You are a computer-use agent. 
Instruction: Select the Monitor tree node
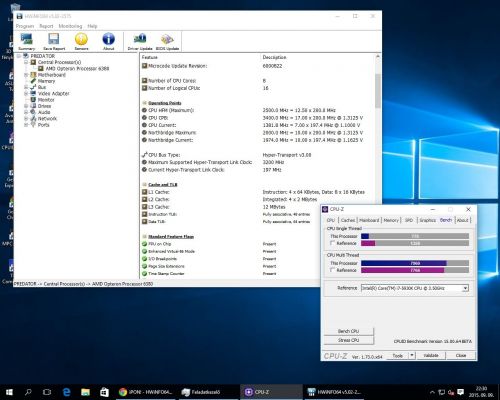(46, 100)
